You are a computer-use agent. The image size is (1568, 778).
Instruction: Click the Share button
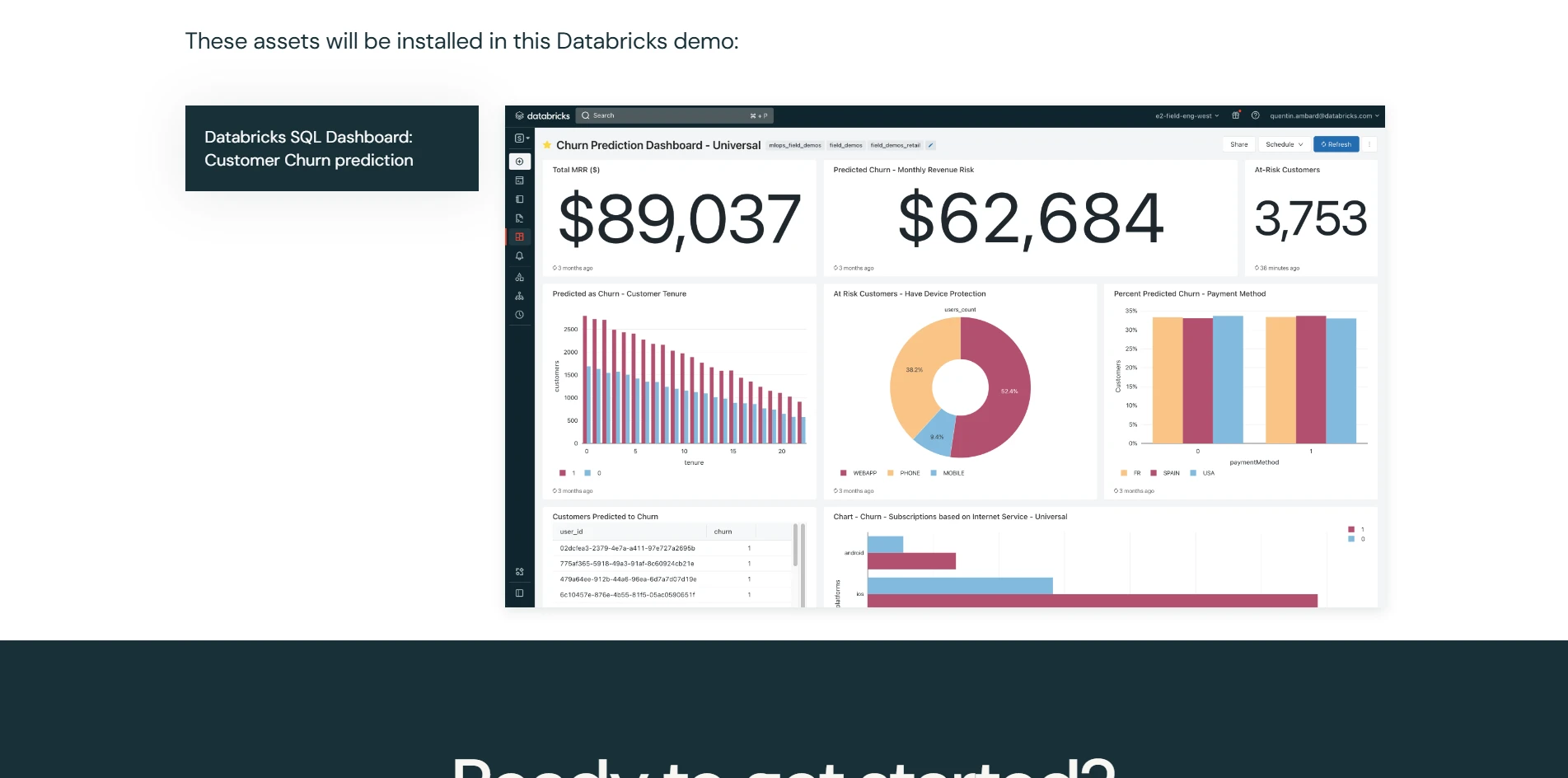pos(1239,144)
